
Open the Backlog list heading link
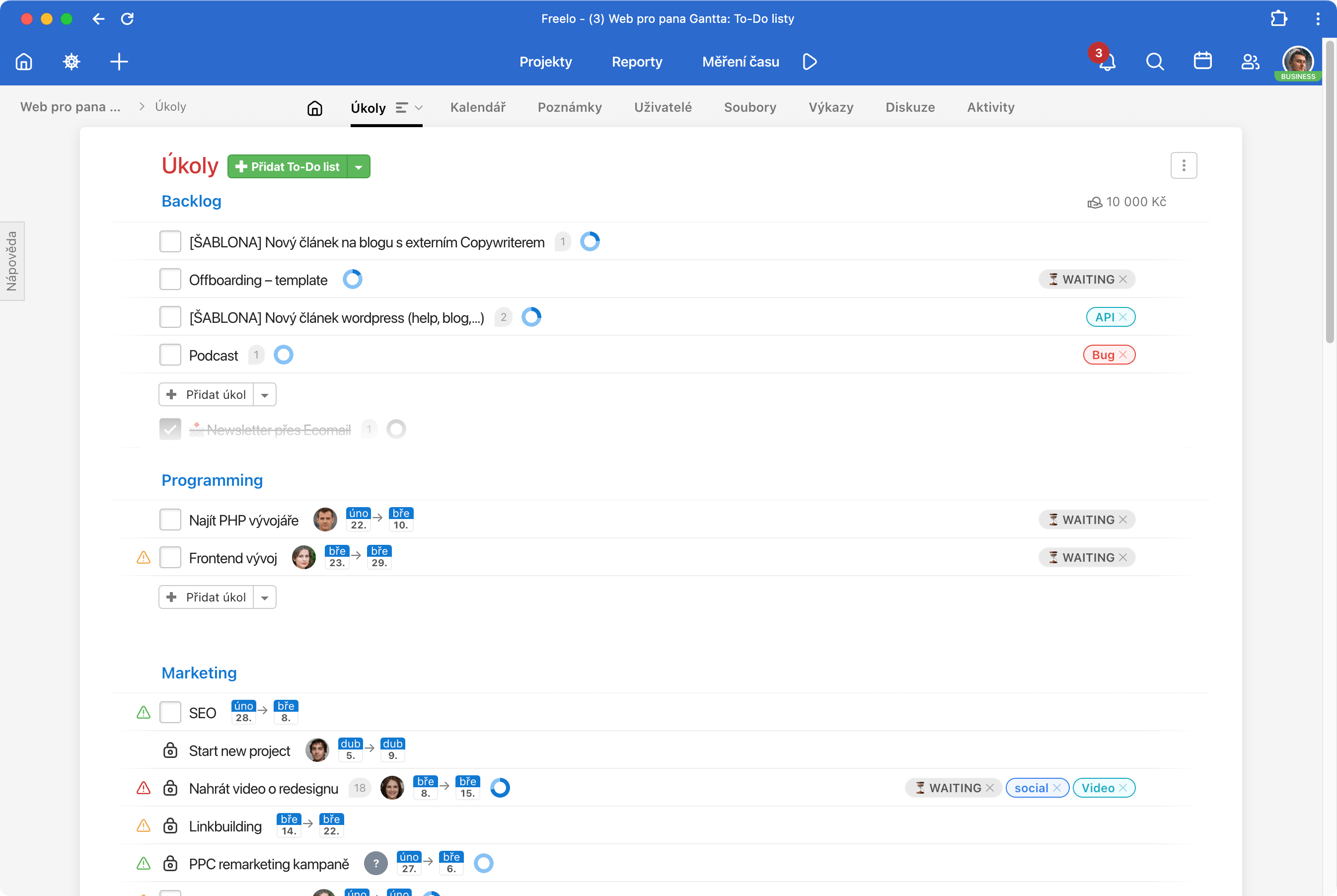click(191, 201)
